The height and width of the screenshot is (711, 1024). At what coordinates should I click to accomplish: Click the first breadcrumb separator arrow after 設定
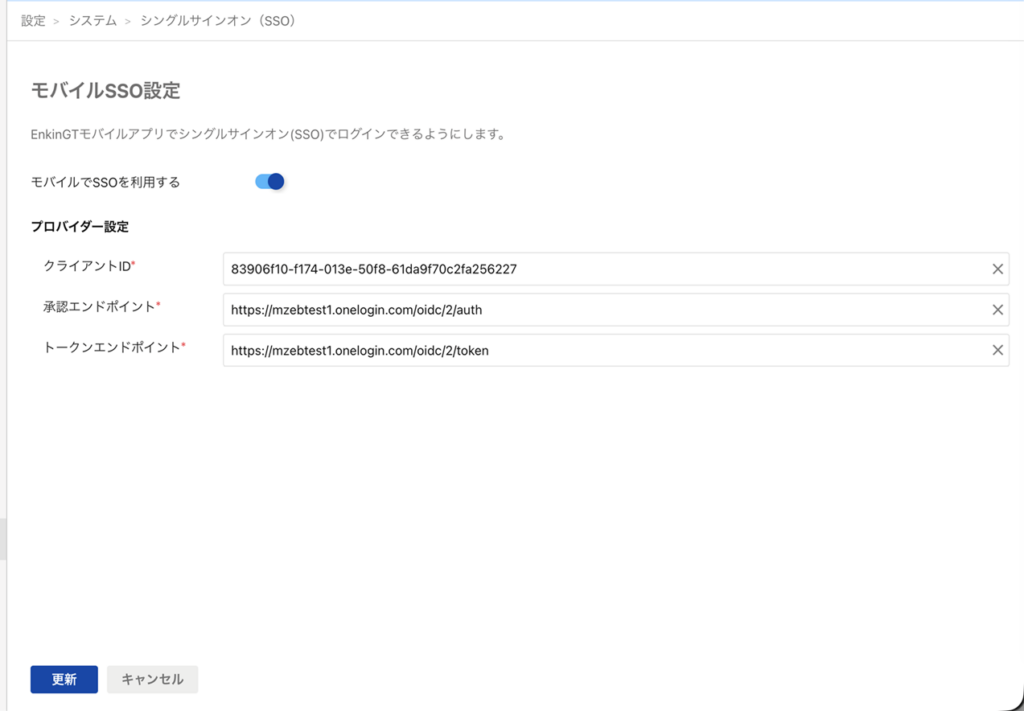[x=57, y=20]
